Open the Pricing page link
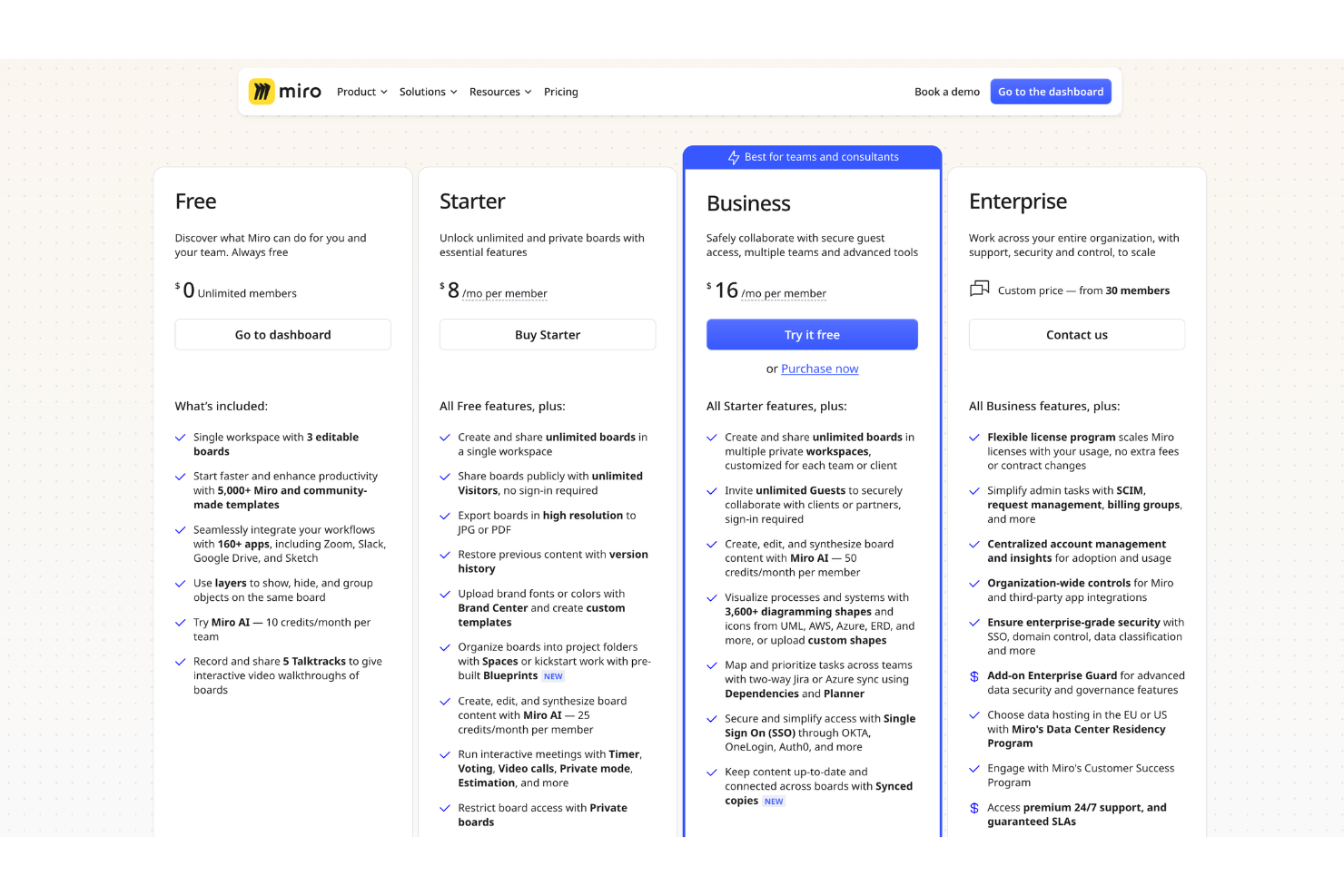 point(560,92)
